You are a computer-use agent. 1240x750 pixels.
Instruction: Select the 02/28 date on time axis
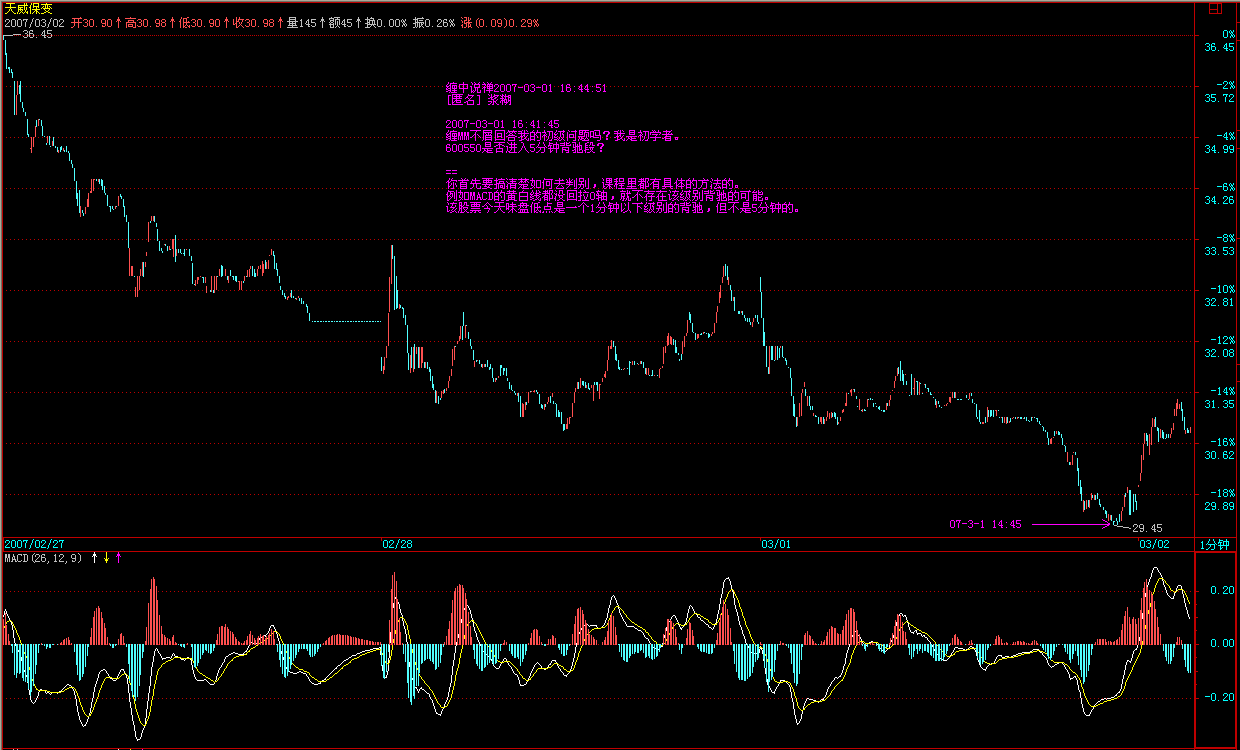pyautogui.click(x=397, y=544)
